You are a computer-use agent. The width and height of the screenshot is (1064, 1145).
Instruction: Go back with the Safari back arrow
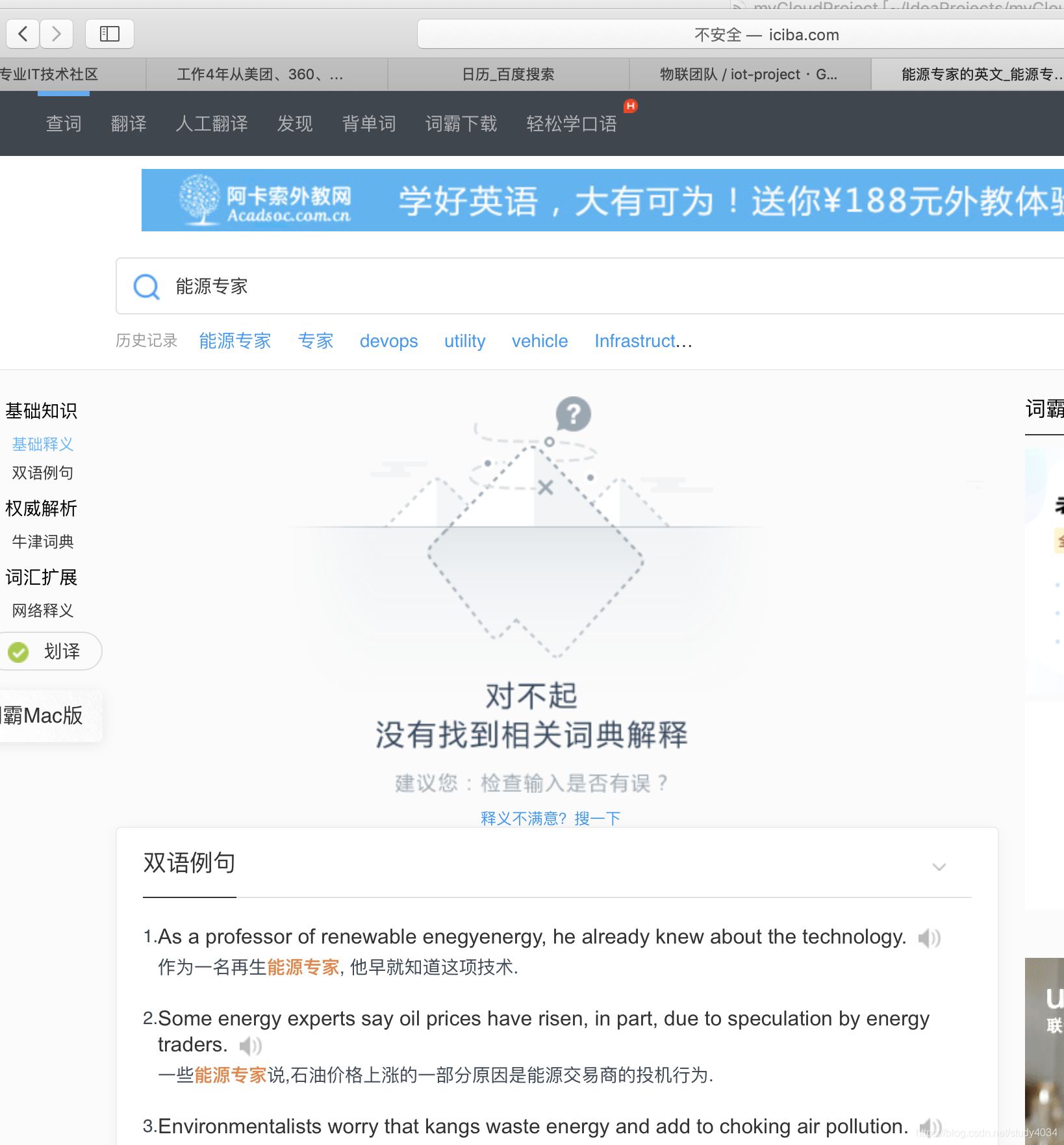[x=23, y=34]
